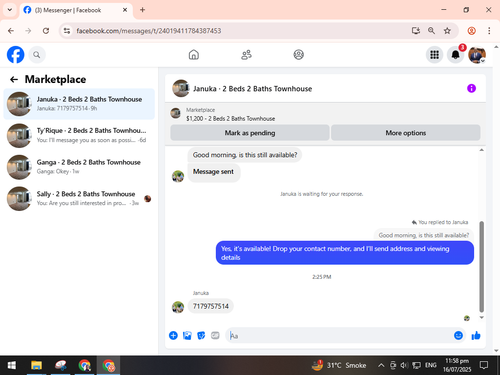The height and width of the screenshot is (375, 500).
Task: Click the install app icon in address bar
Action: [x=416, y=31]
